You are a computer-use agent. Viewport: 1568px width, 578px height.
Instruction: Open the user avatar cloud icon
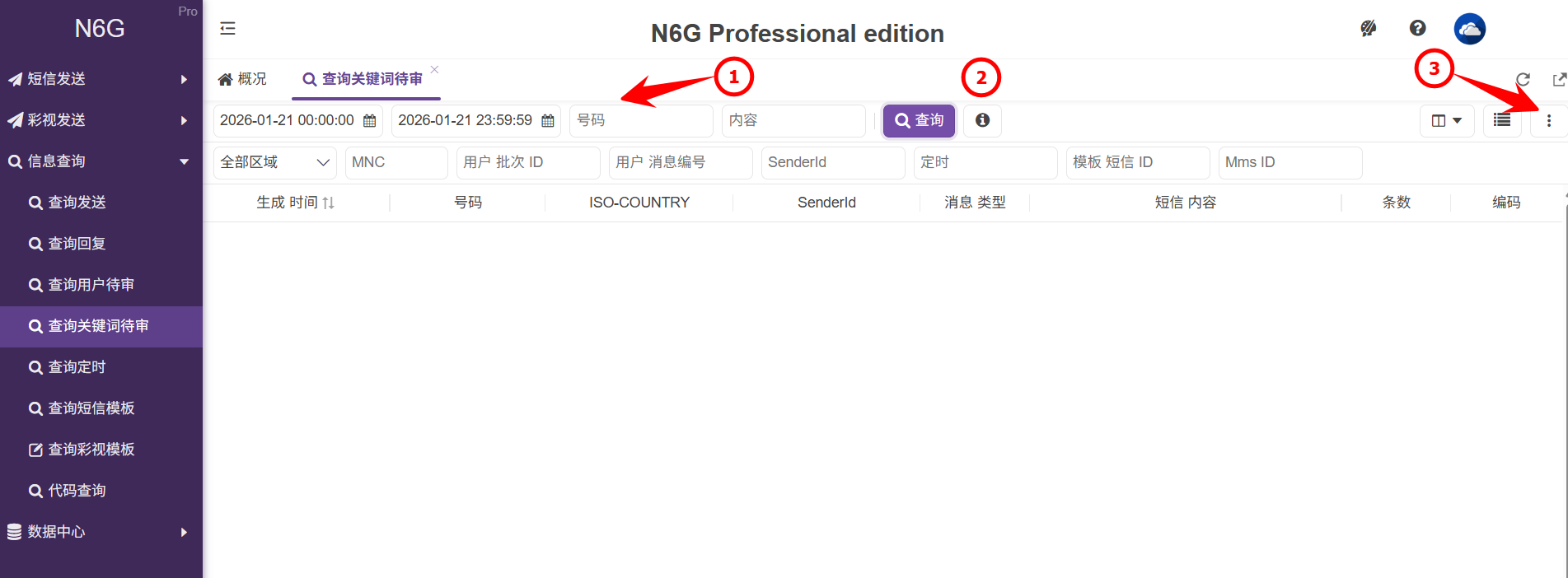pyautogui.click(x=1469, y=30)
